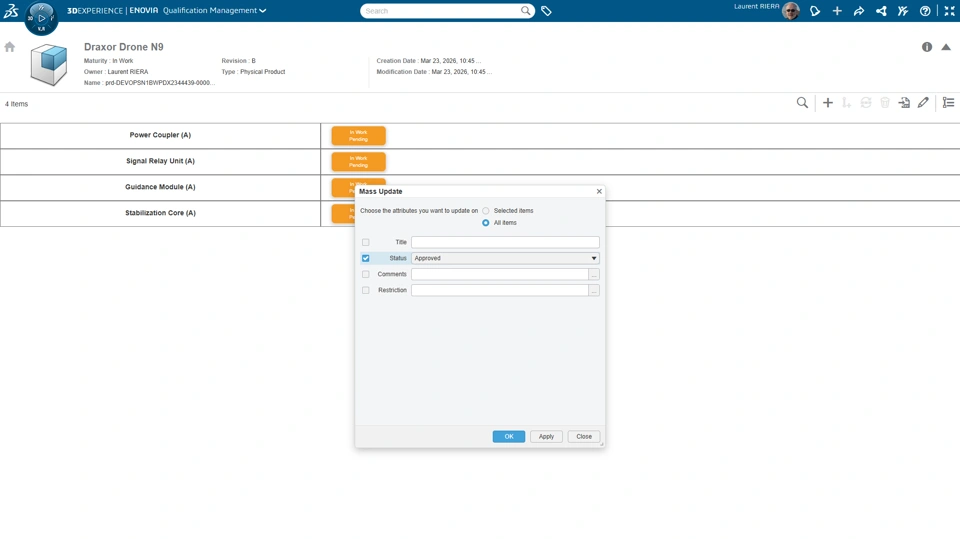Click the 4 items count label
This screenshot has width=960, height=539.
17,104
